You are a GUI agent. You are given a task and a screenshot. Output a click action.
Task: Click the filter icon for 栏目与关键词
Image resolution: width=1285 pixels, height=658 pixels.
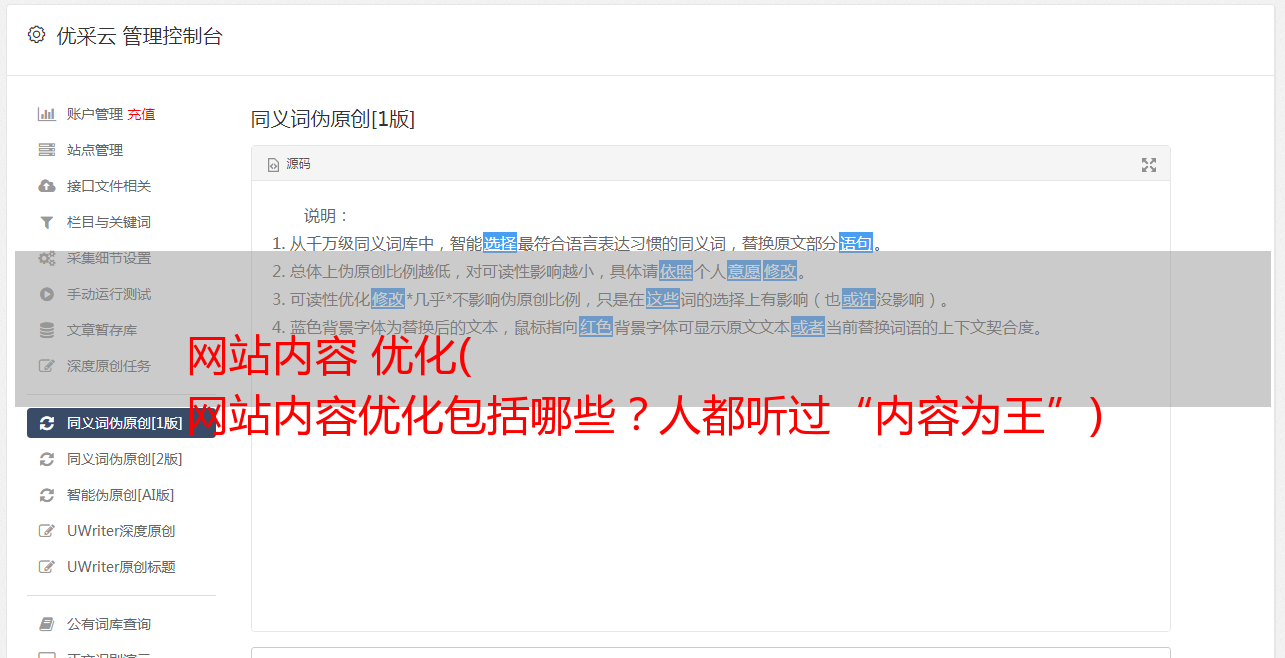coord(46,222)
